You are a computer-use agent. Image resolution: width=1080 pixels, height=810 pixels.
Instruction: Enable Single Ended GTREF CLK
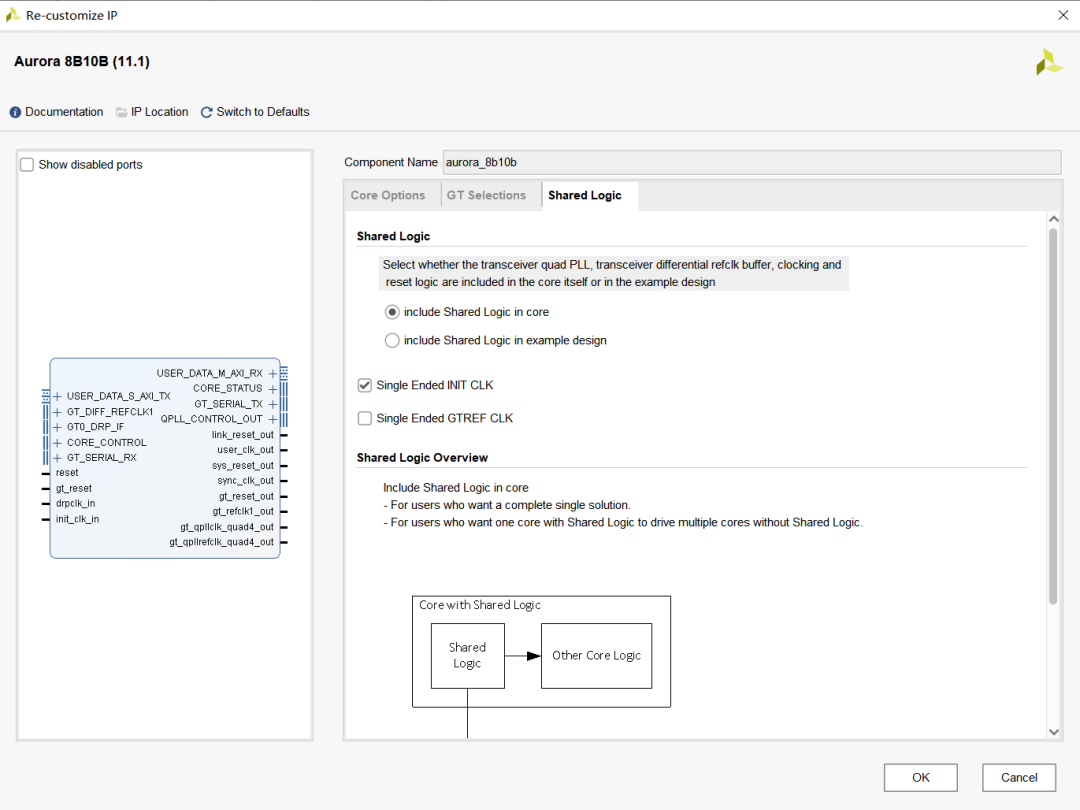[x=365, y=418]
